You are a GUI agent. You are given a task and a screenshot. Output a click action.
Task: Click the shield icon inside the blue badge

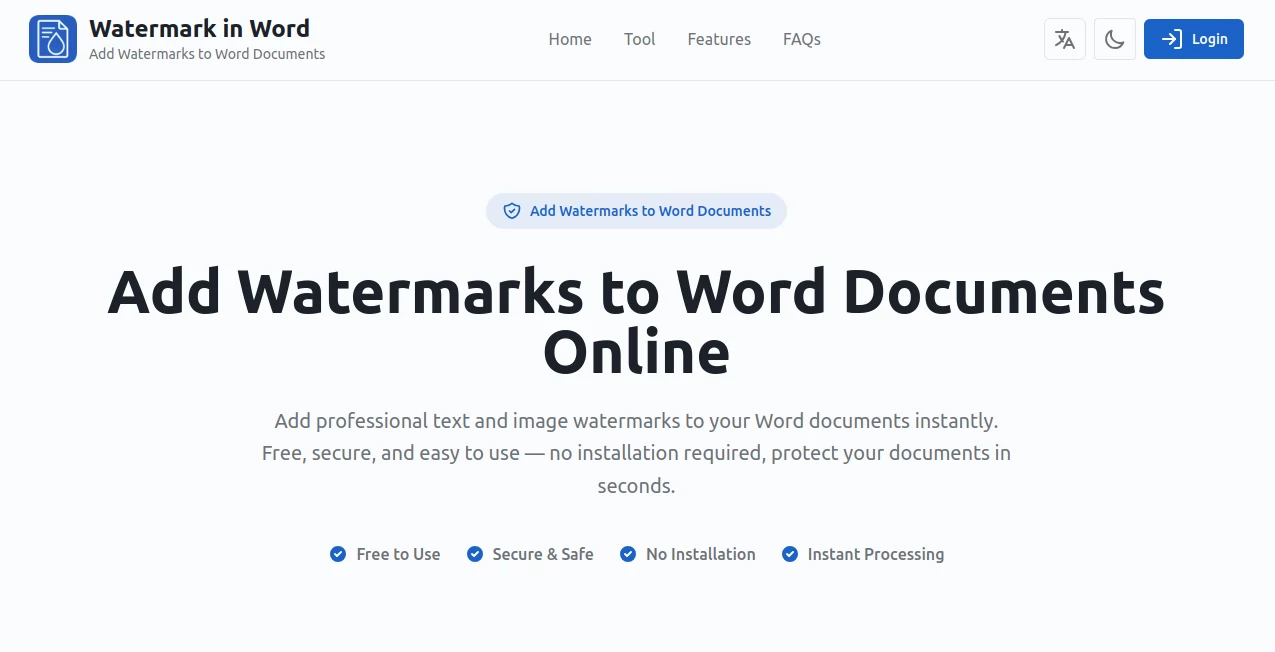[x=512, y=211]
